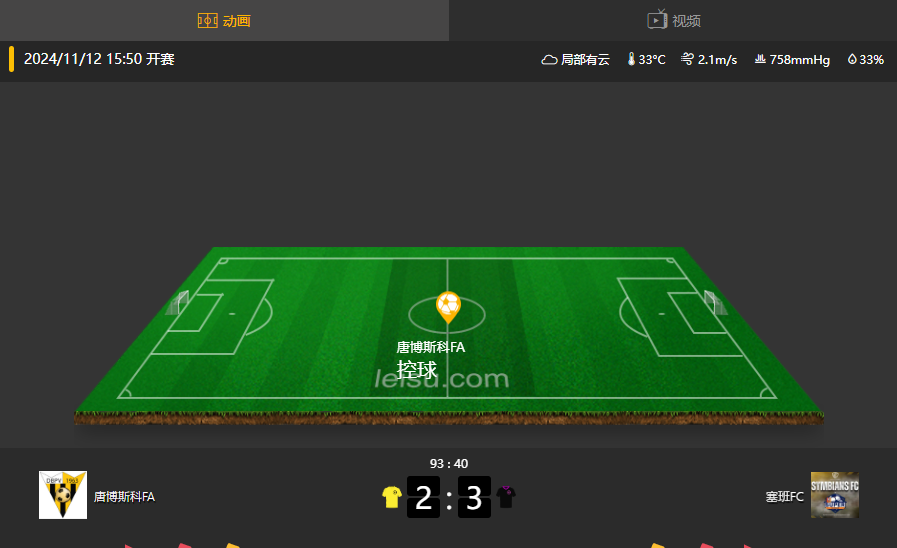Click the pitch icon beside 动画
Viewport: 897px width, 548px height.
pos(207,21)
